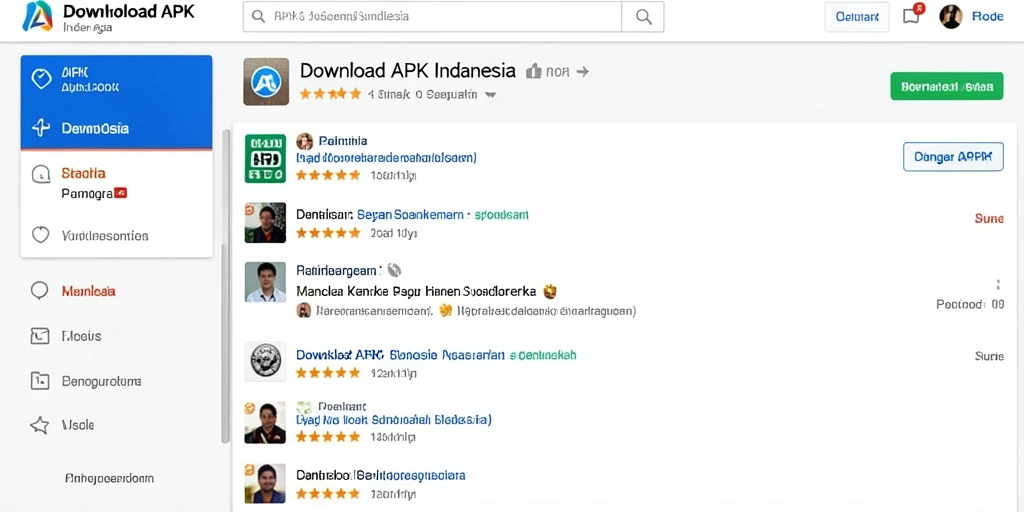Focus the top search input field
Viewport: 1024px width, 512px height.
click(x=432, y=17)
